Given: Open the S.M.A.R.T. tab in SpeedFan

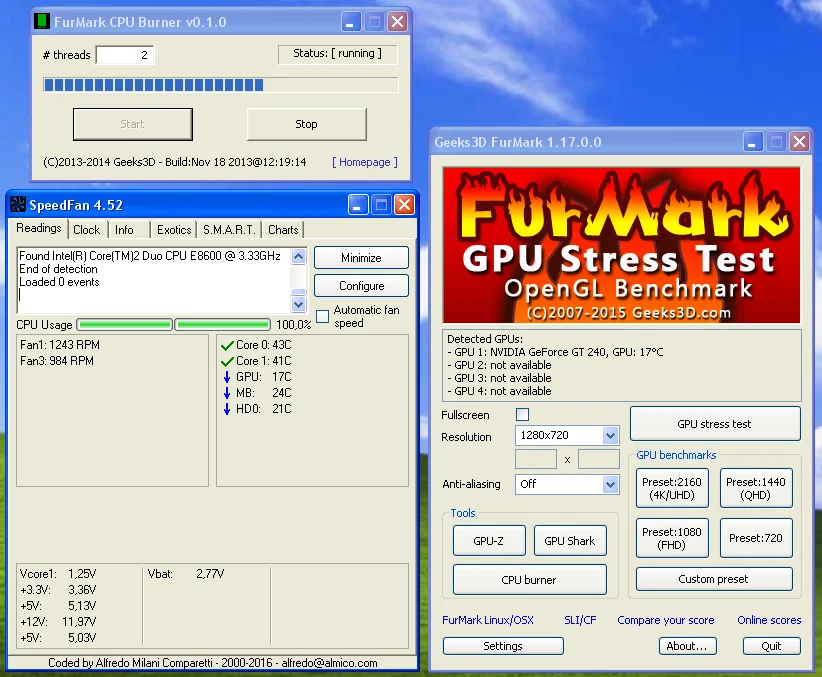Looking at the screenshot, I should click(229, 230).
